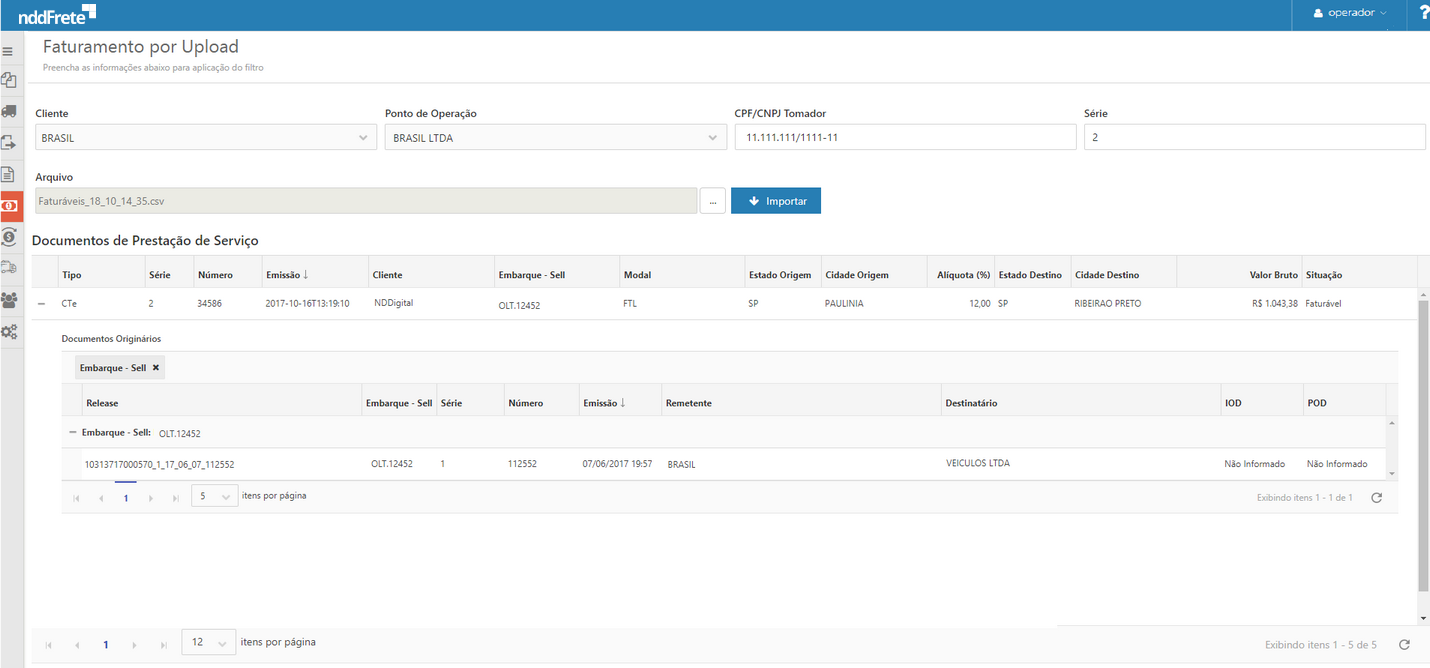Open the users group icon in sidebar
This screenshot has width=1430, height=668.
9,300
